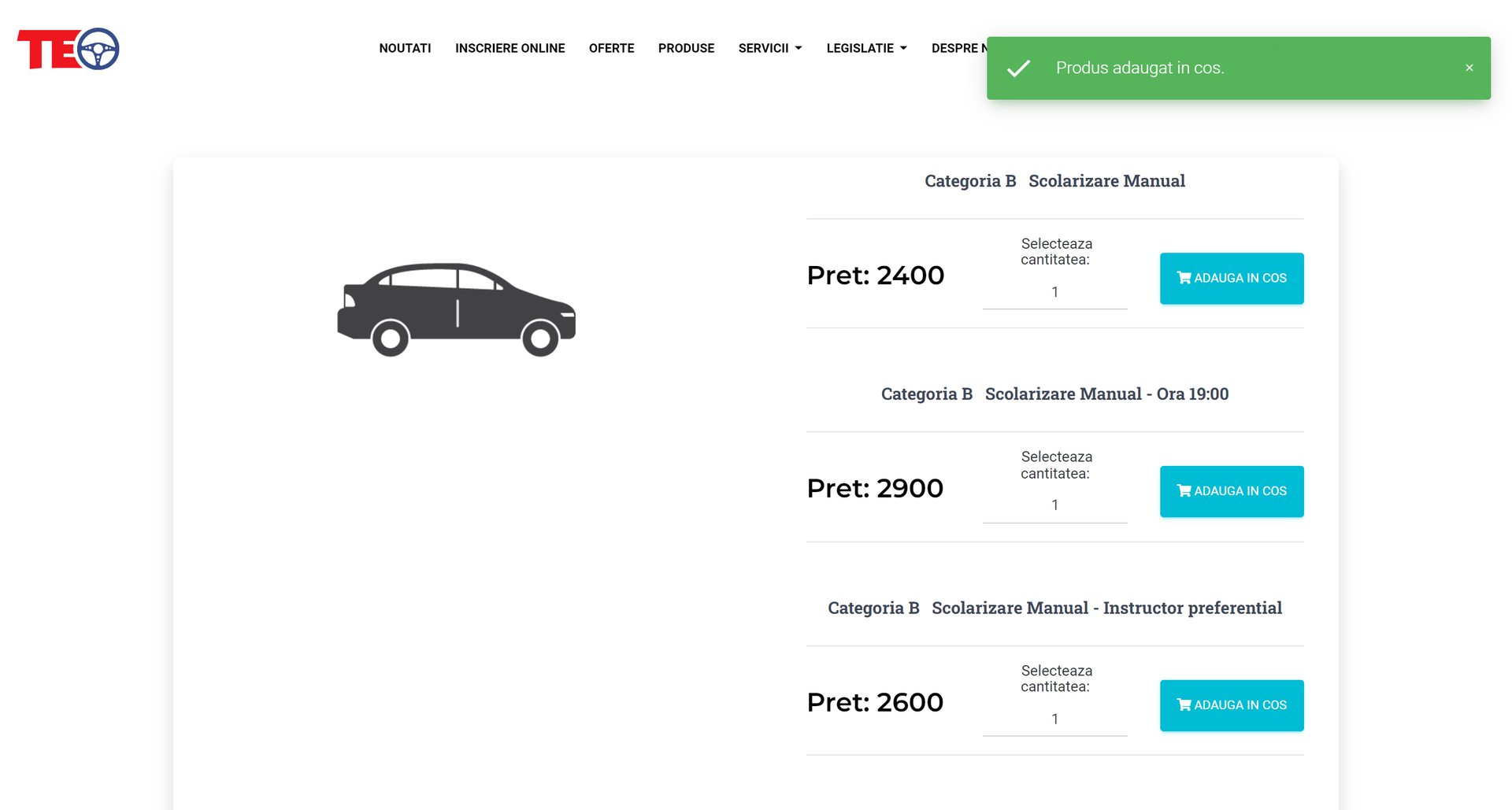Click quantity field for the 2600 course
Image resolution: width=1512 pixels, height=810 pixels.
1054,719
